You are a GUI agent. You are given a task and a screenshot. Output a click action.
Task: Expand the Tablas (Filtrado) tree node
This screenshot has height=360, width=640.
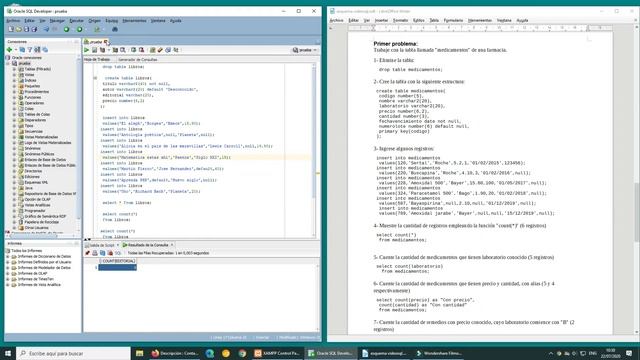(x=14, y=69)
